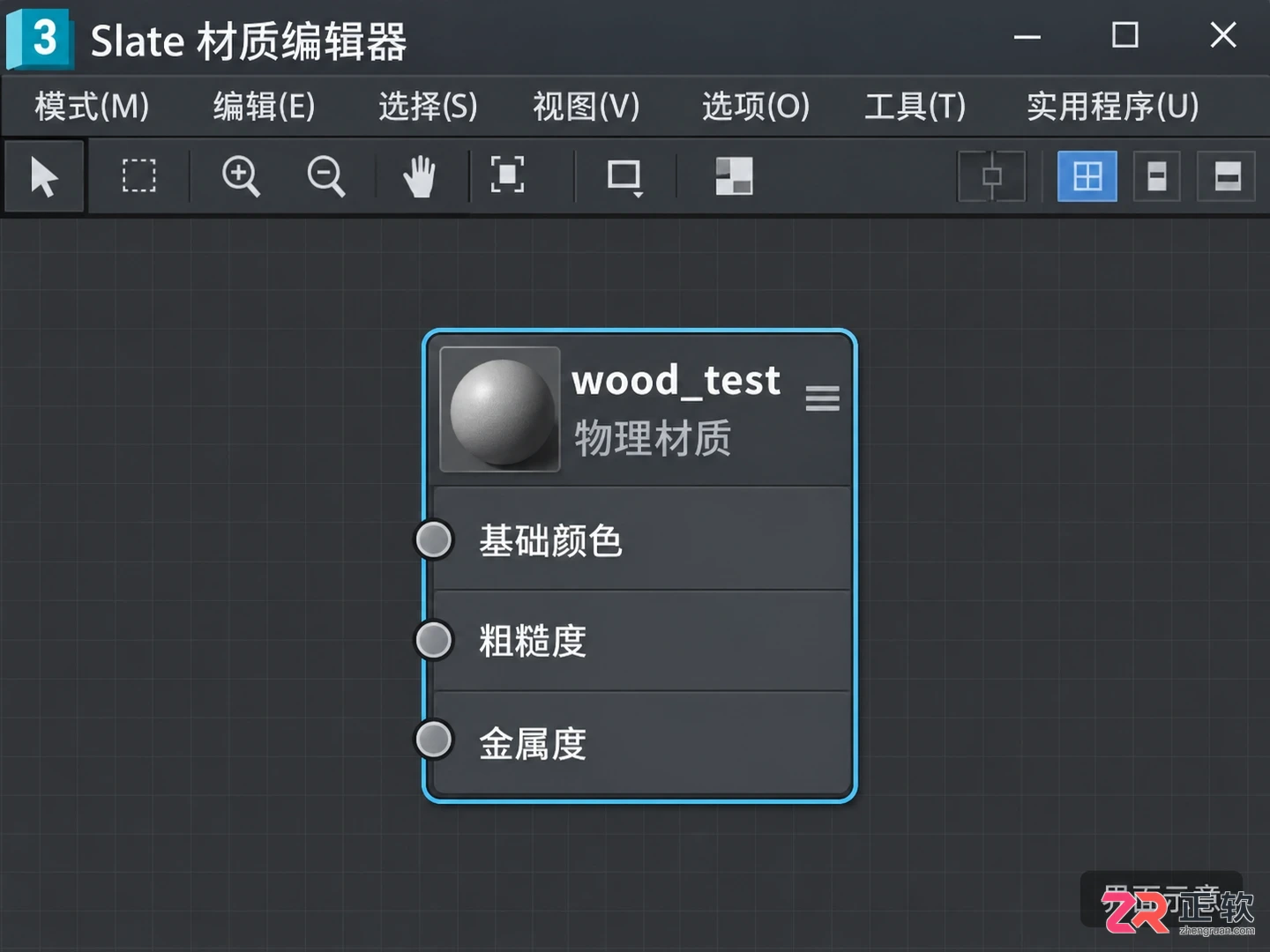The image size is (1270, 952).
Task: Minimize the Slate 材质编辑器 window
Action: point(1027,37)
